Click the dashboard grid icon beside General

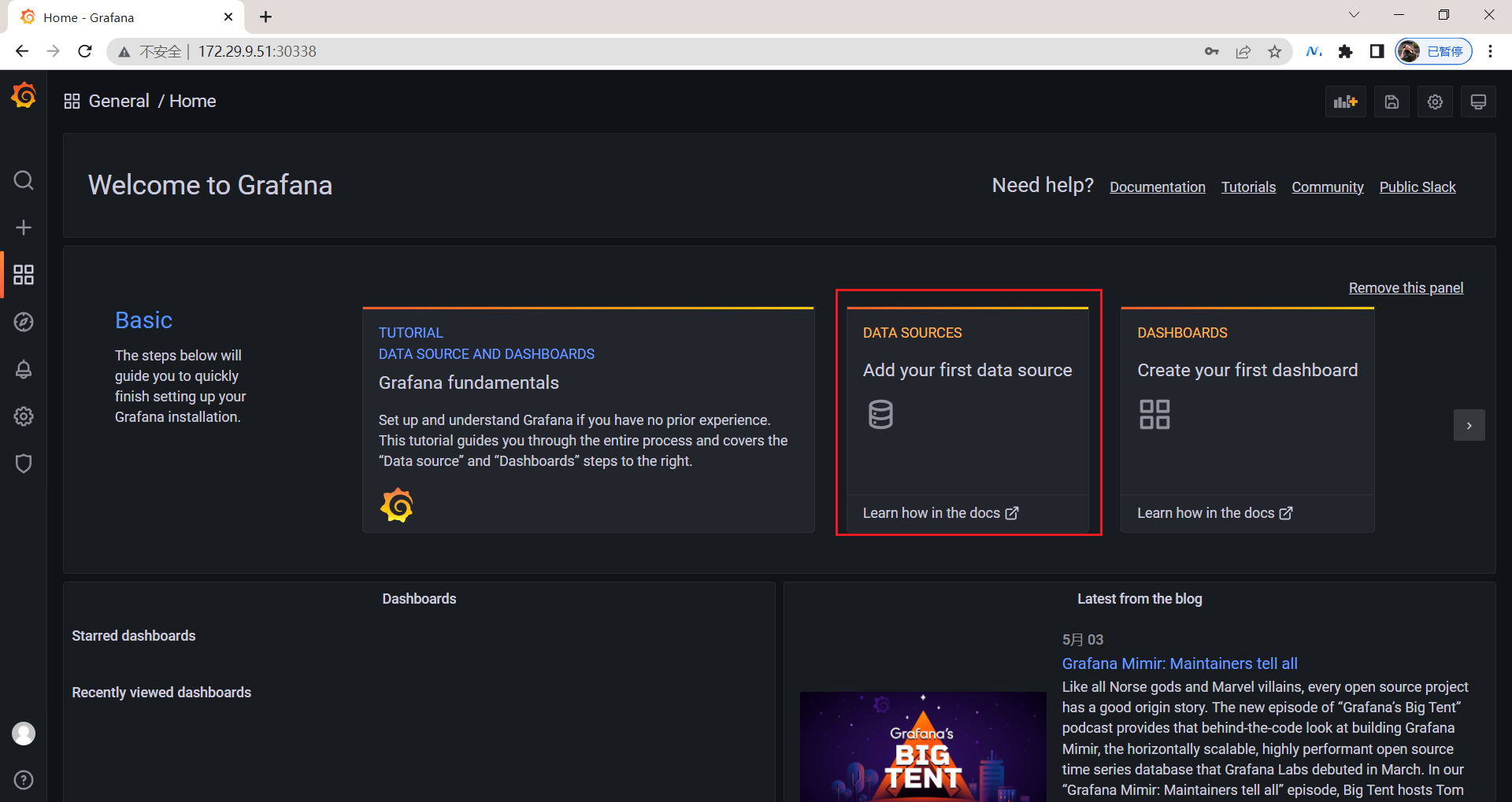pyautogui.click(x=72, y=101)
